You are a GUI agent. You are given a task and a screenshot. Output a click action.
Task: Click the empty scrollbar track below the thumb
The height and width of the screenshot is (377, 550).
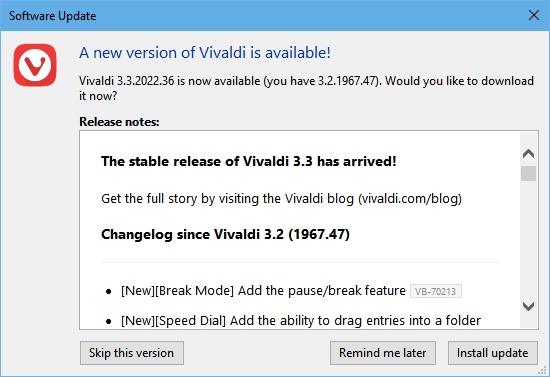coord(528,240)
